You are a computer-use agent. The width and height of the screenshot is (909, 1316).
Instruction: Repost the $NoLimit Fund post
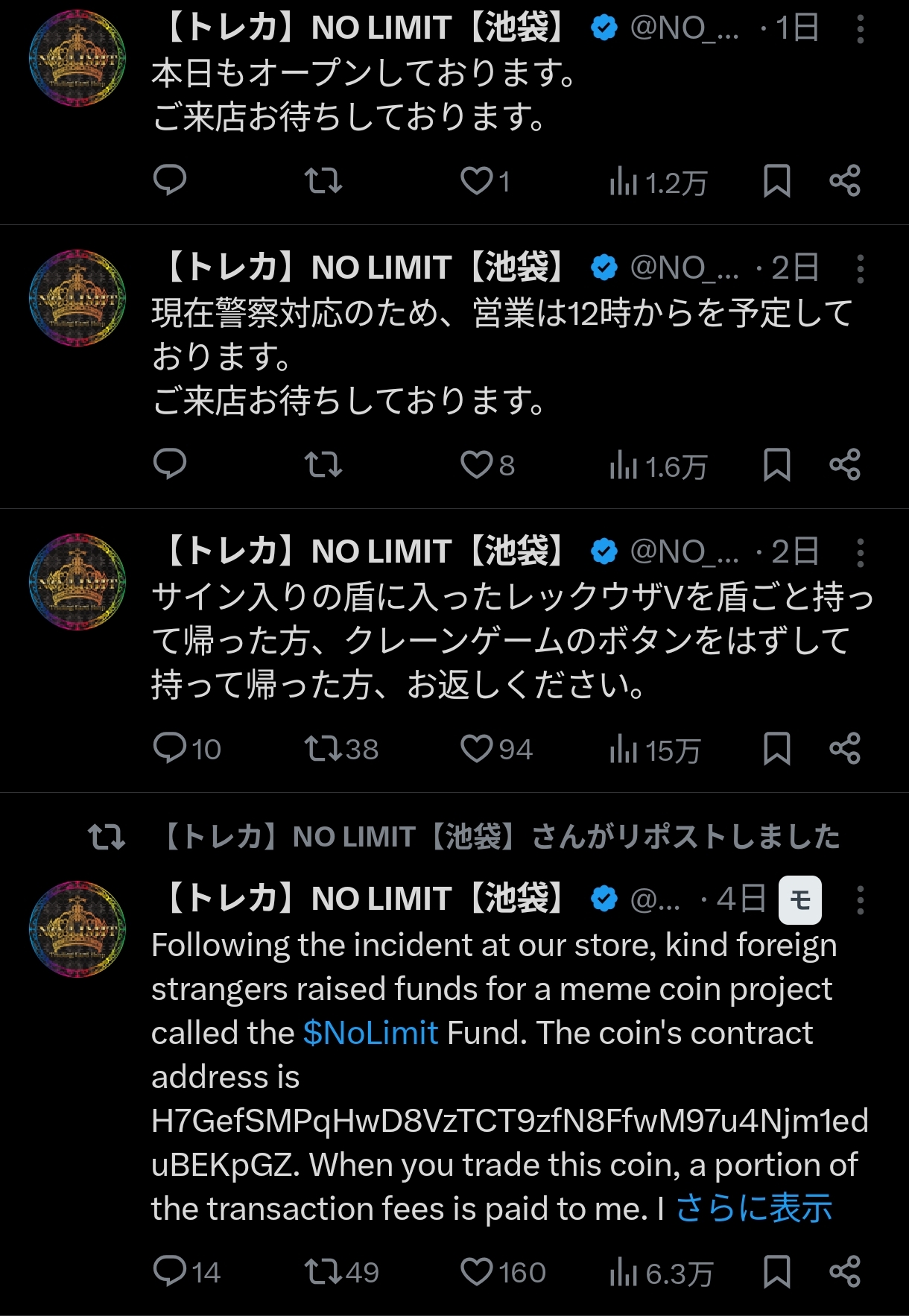point(323,1272)
